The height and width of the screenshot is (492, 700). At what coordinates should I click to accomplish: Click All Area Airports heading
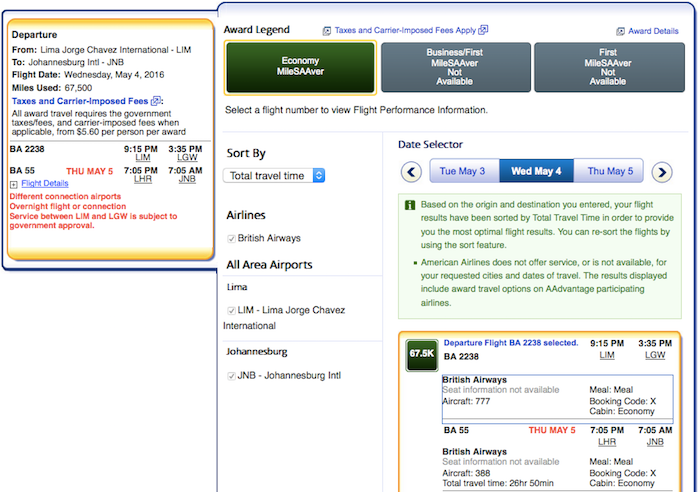tap(269, 265)
